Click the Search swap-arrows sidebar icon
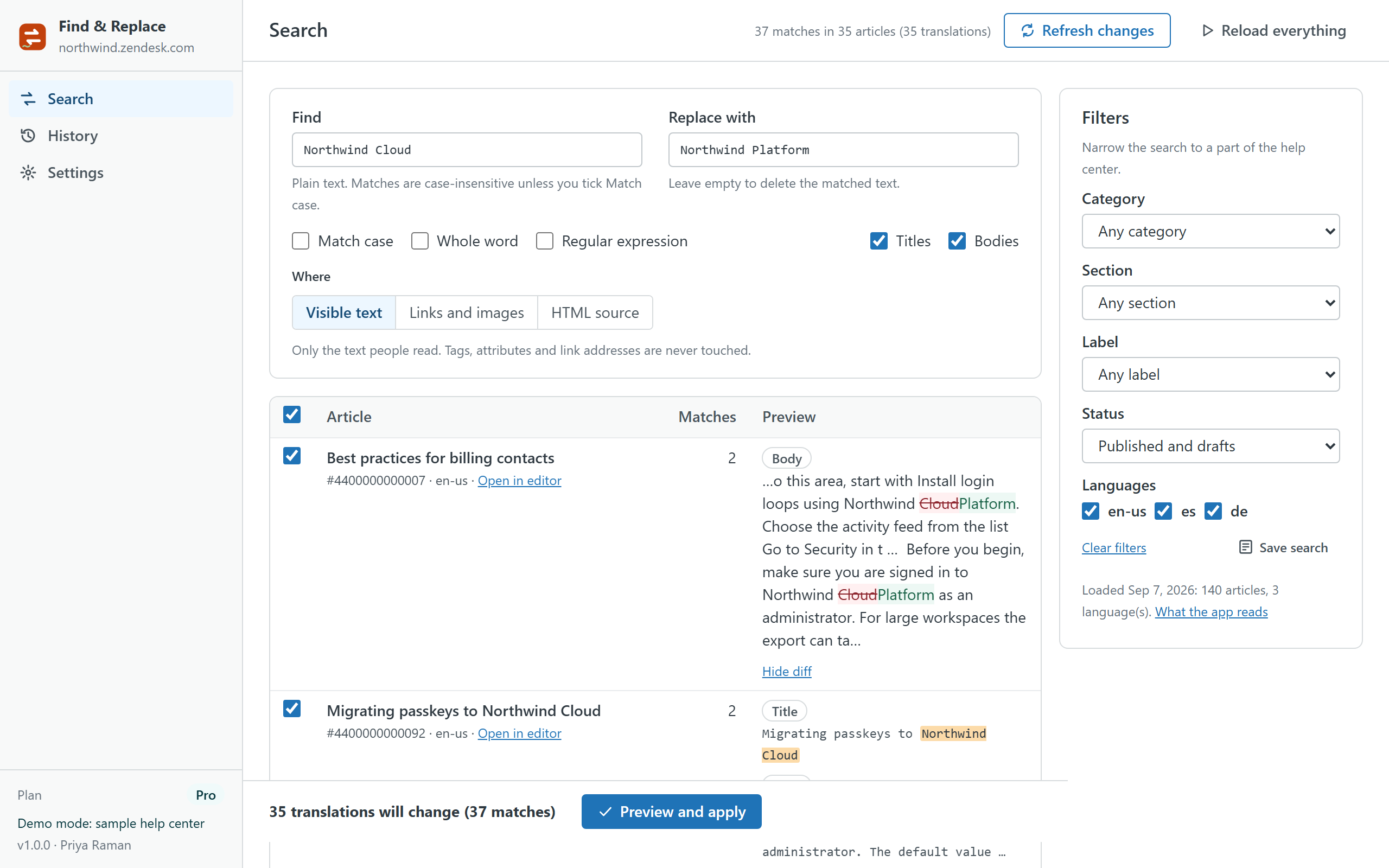 28,99
